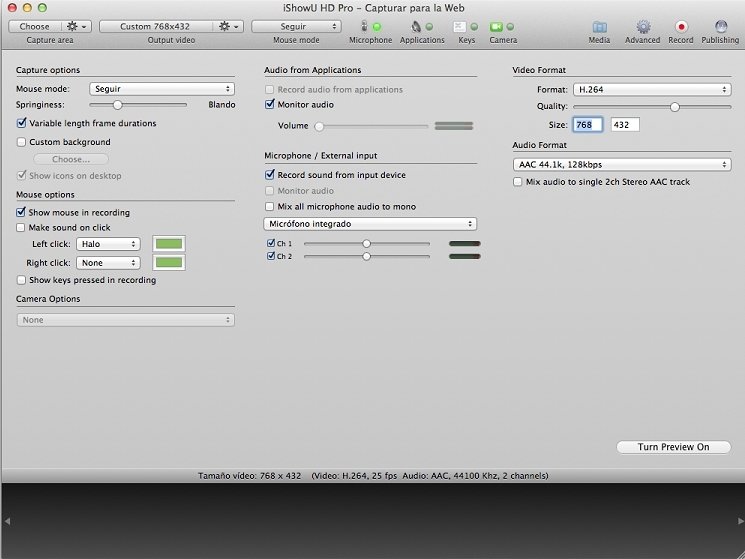Toggle the Applications status indicator light
The height and width of the screenshot is (559, 745).
click(x=430, y=27)
